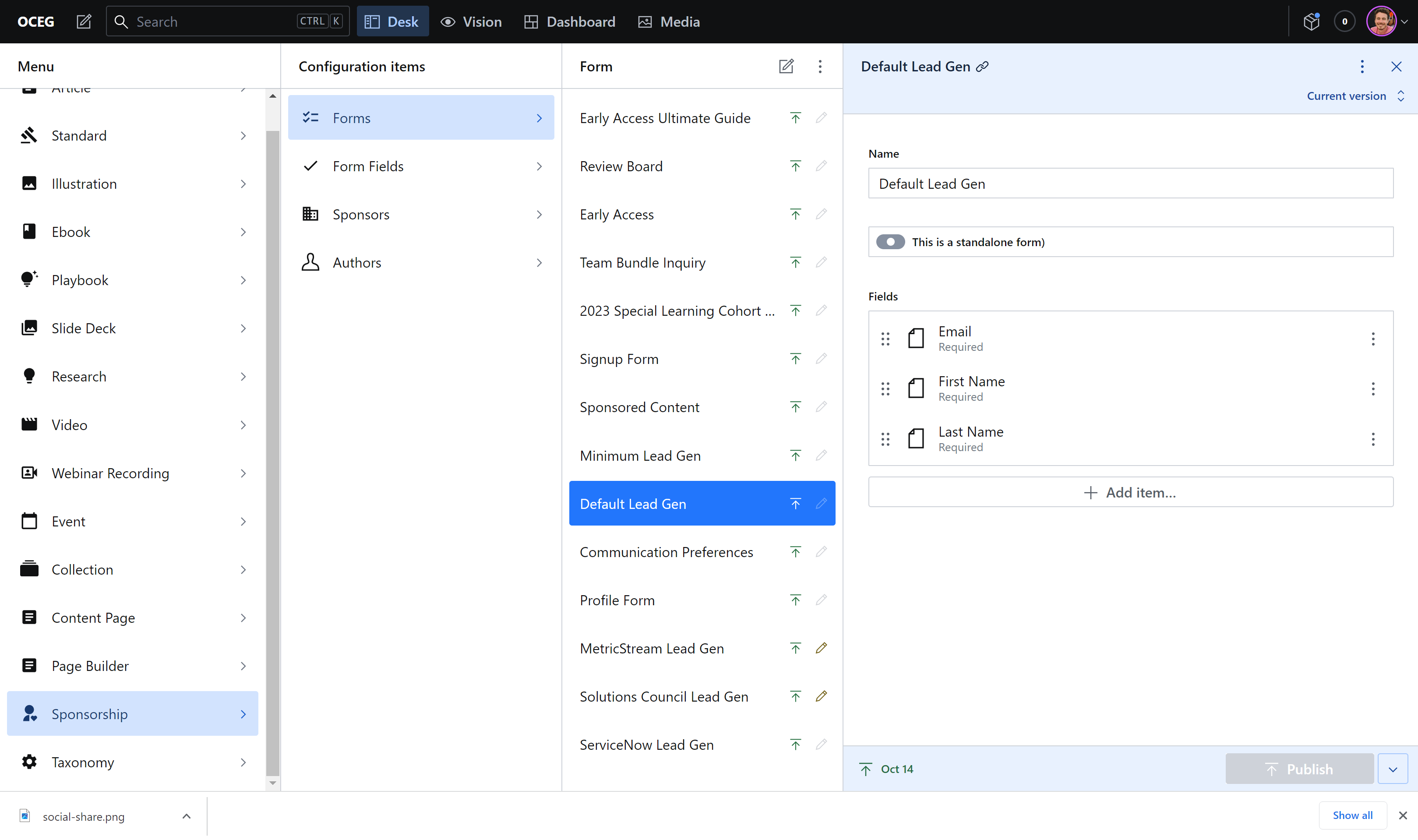The height and width of the screenshot is (840, 1418).
Task: Expand the publish options dropdown arrow
Action: (1393, 769)
